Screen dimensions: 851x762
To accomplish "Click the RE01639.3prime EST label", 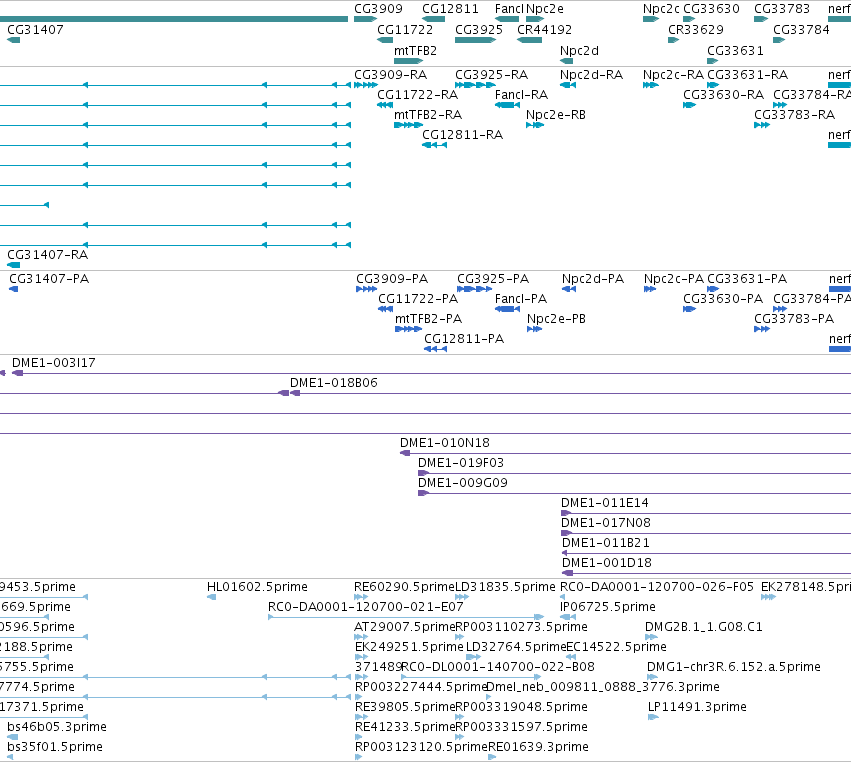I will [538, 747].
